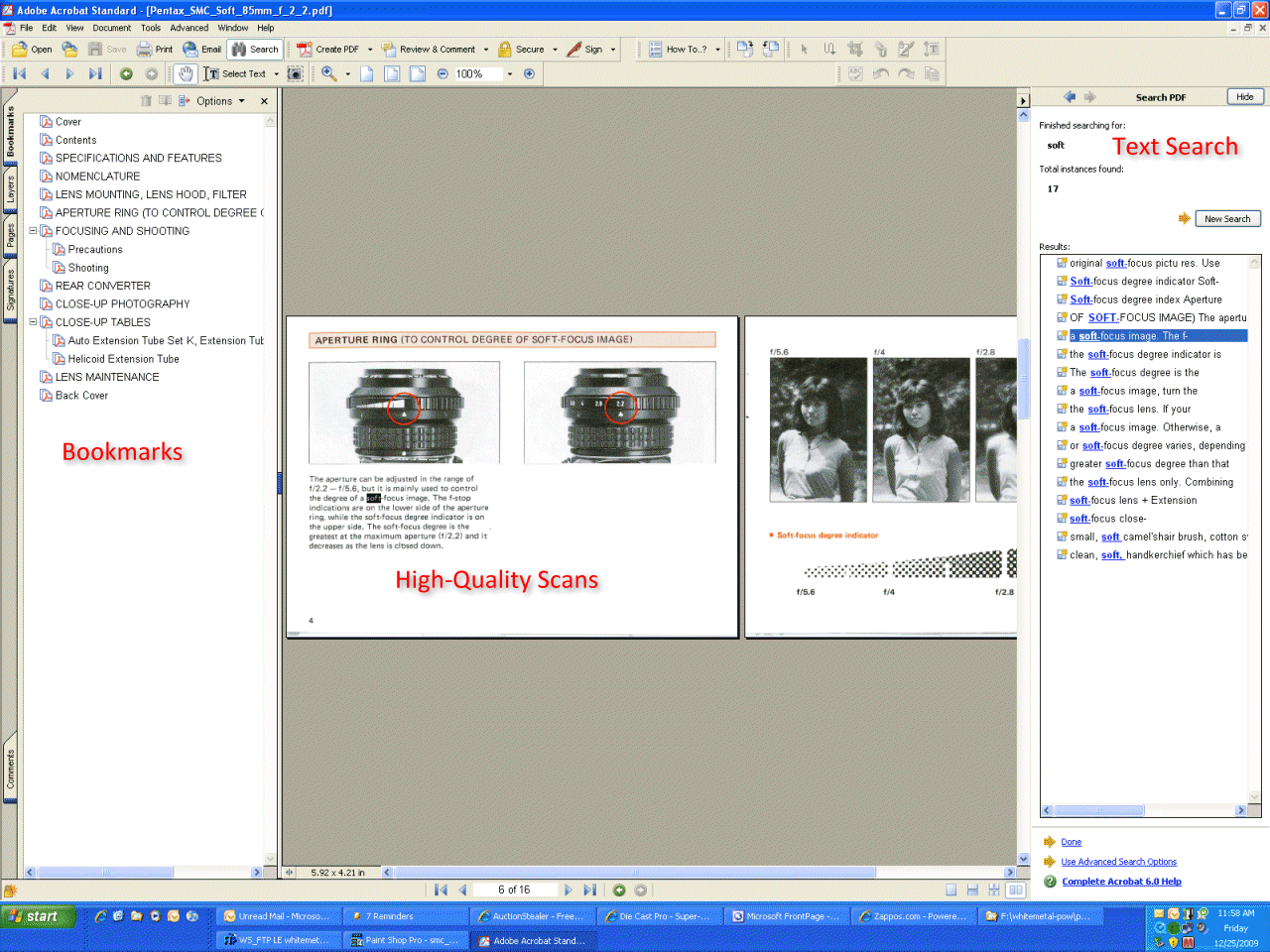Viewport: 1270px width, 952px height.
Task: Click the Done link
Action: [x=1071, y=842]
